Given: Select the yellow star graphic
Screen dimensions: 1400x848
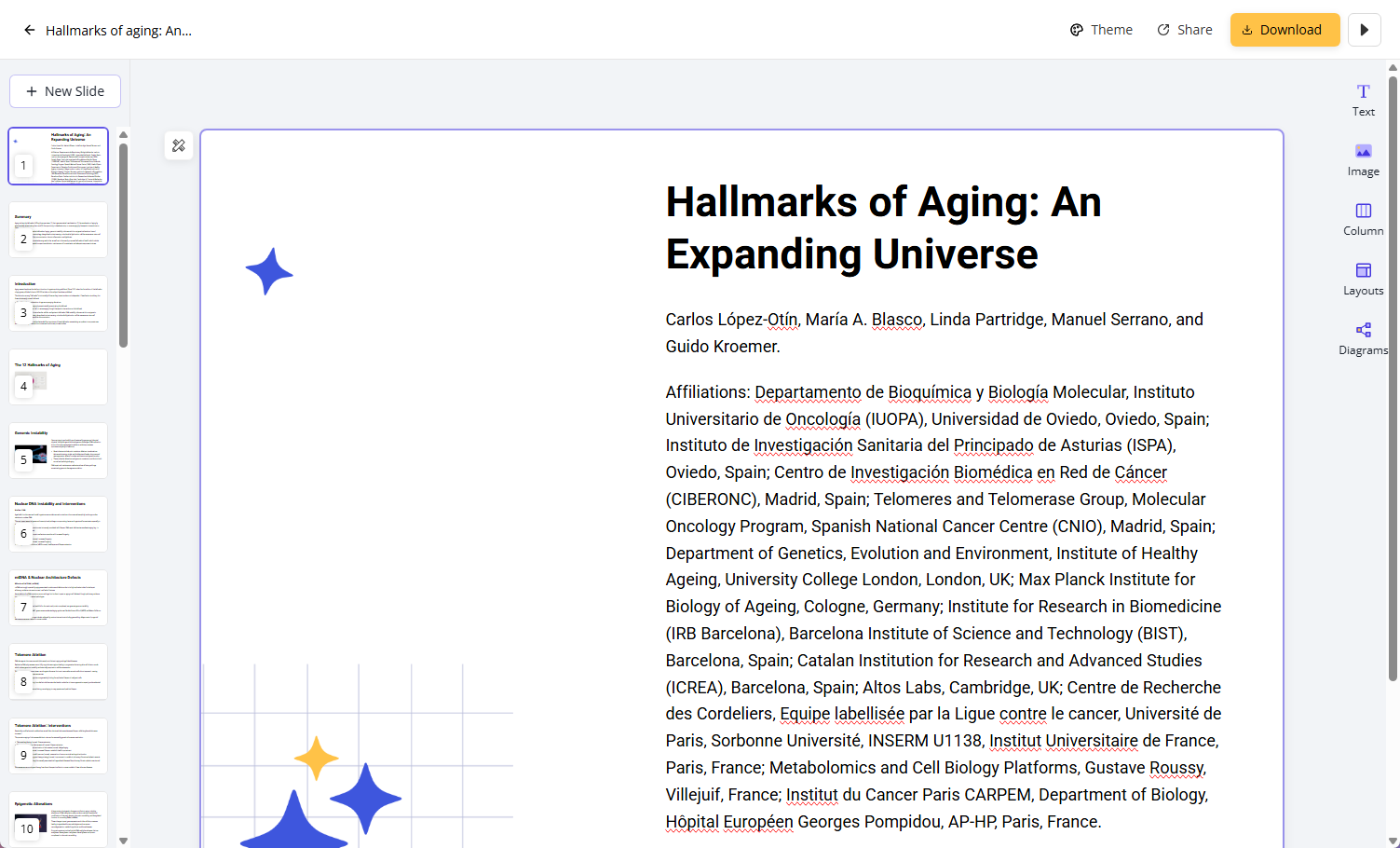Looking at the screenshot, I should pyautogui.click(x=317, y=758).
